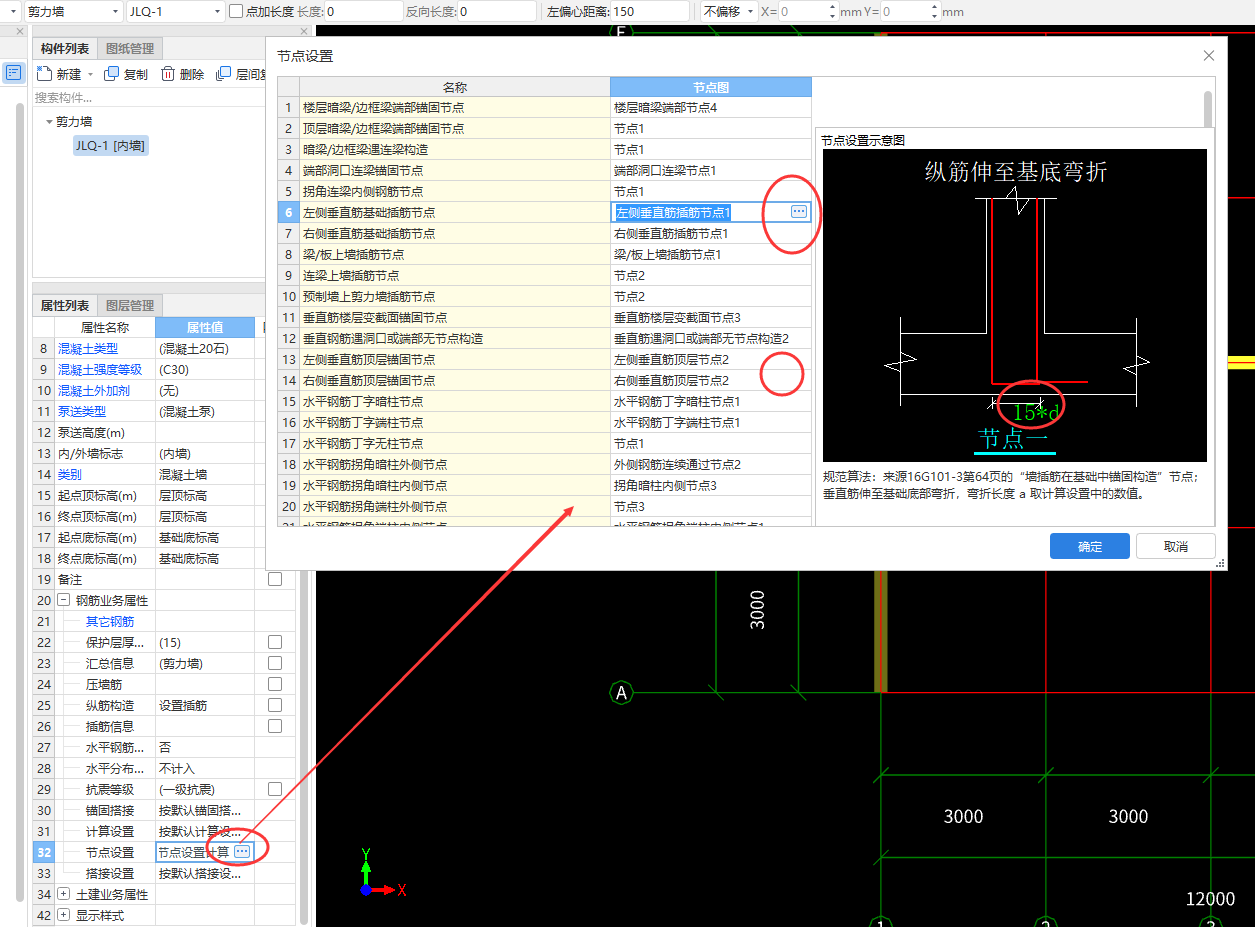Click the 节点图 column header
The width and height of the screenshot is (1255, 927).
(711, 87)
